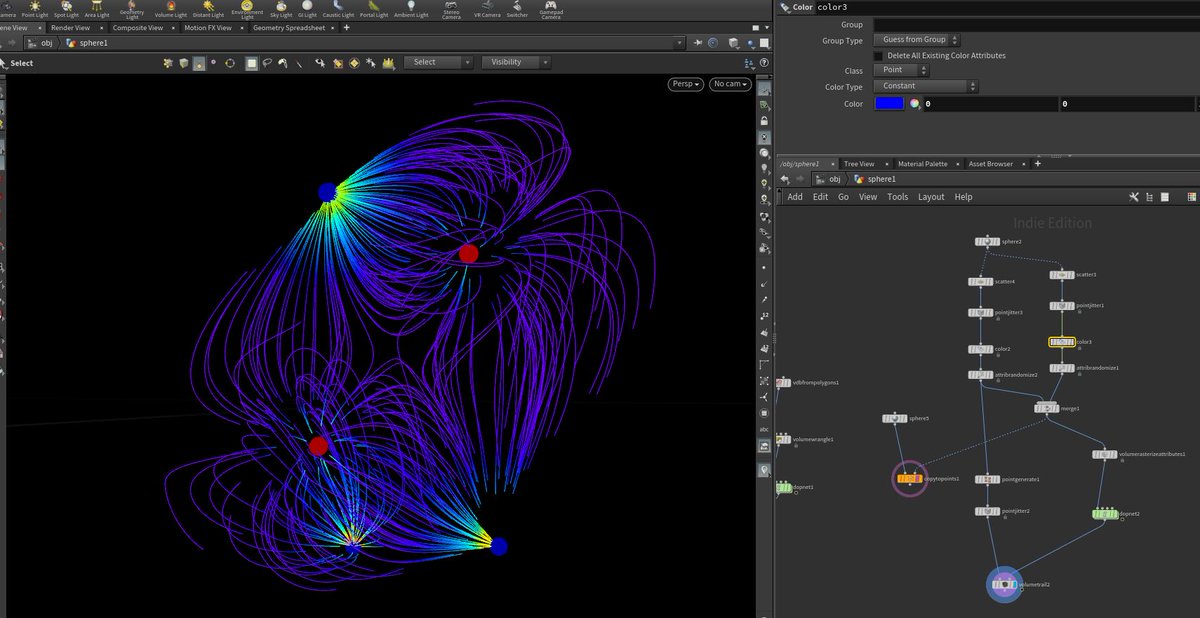
Task: Click the blue Color swatch
Action: point(889,103)
